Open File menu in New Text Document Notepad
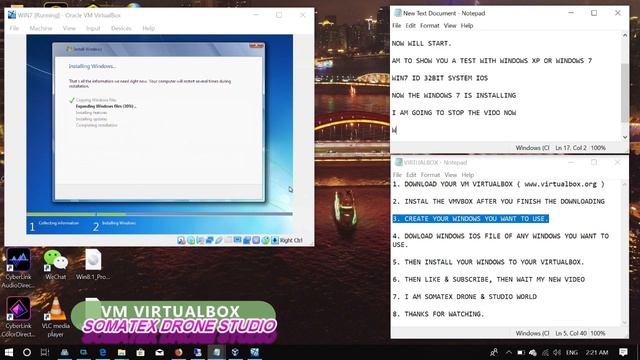Image resolution: width=640 pixels, height=360 pixels. pyautogui.click(x=396, y=25)
